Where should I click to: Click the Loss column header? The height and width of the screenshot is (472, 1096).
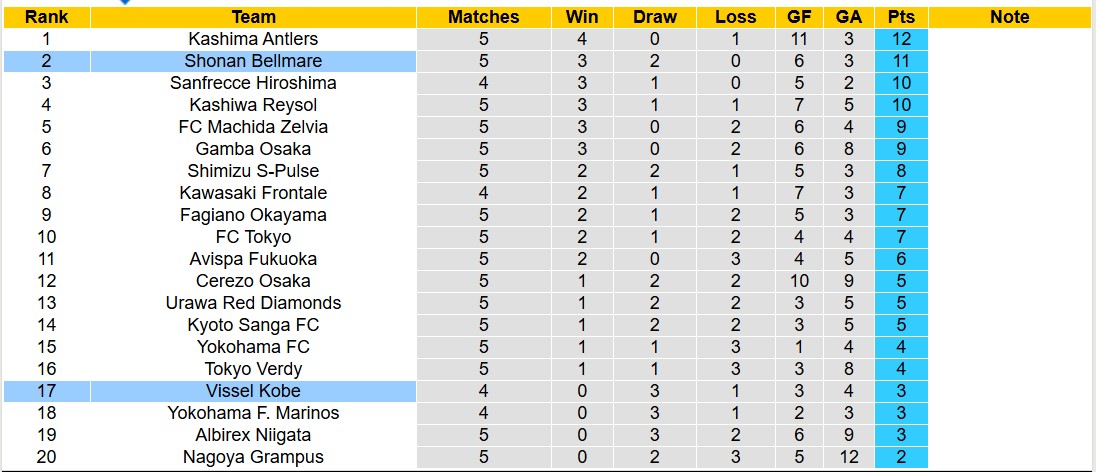(735, 17)
